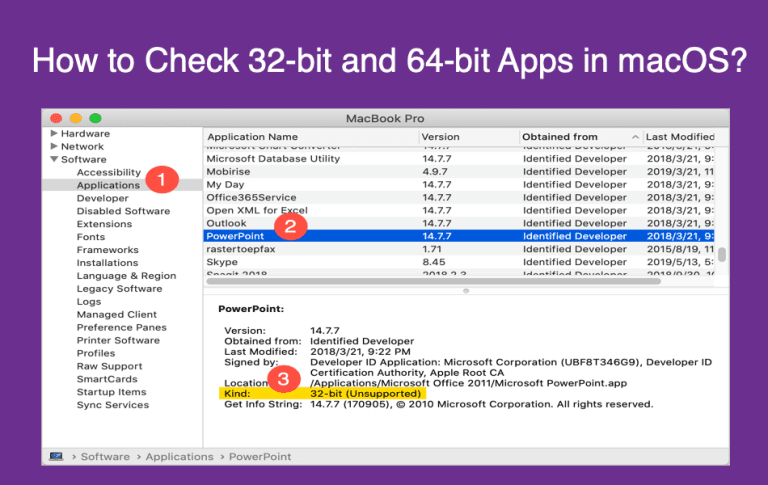Select the Mobirise application row
Screen dimensions: 768x485
pos(458,171)
